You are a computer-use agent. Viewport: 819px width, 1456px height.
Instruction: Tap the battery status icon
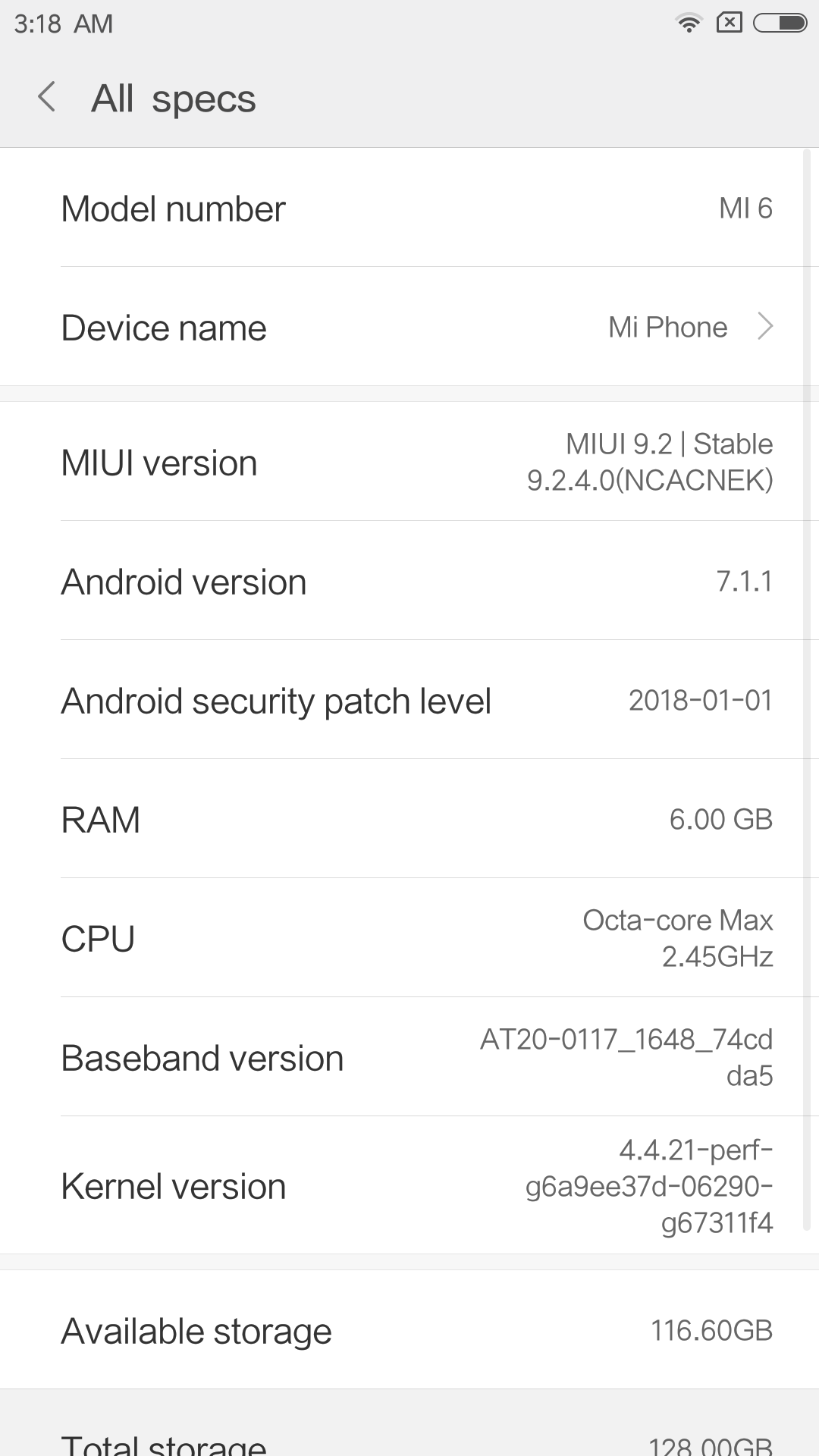click(x=780, y=24)
